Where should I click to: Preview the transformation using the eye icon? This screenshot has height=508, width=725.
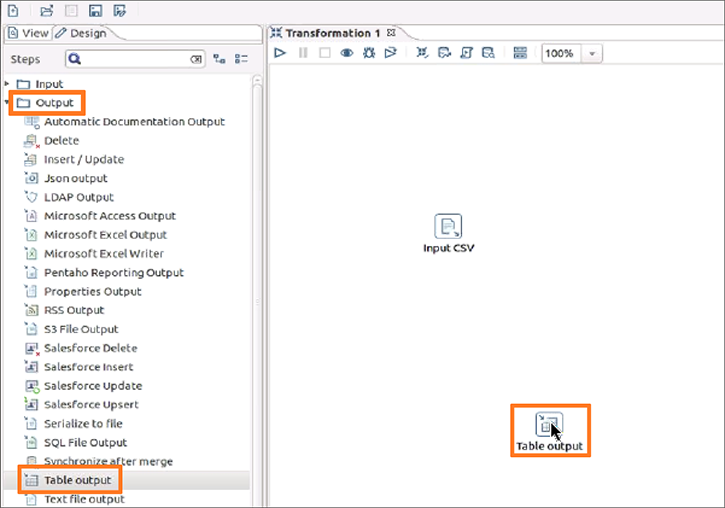click(346, 53)
